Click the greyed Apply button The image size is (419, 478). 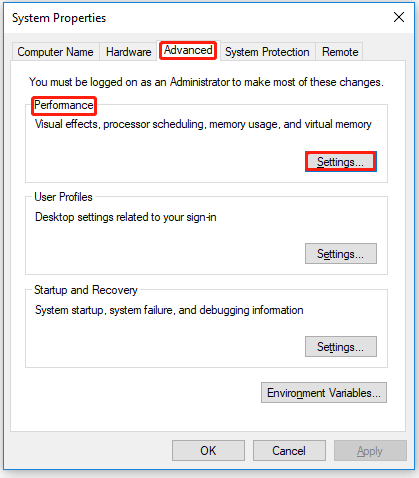point(370,451)
